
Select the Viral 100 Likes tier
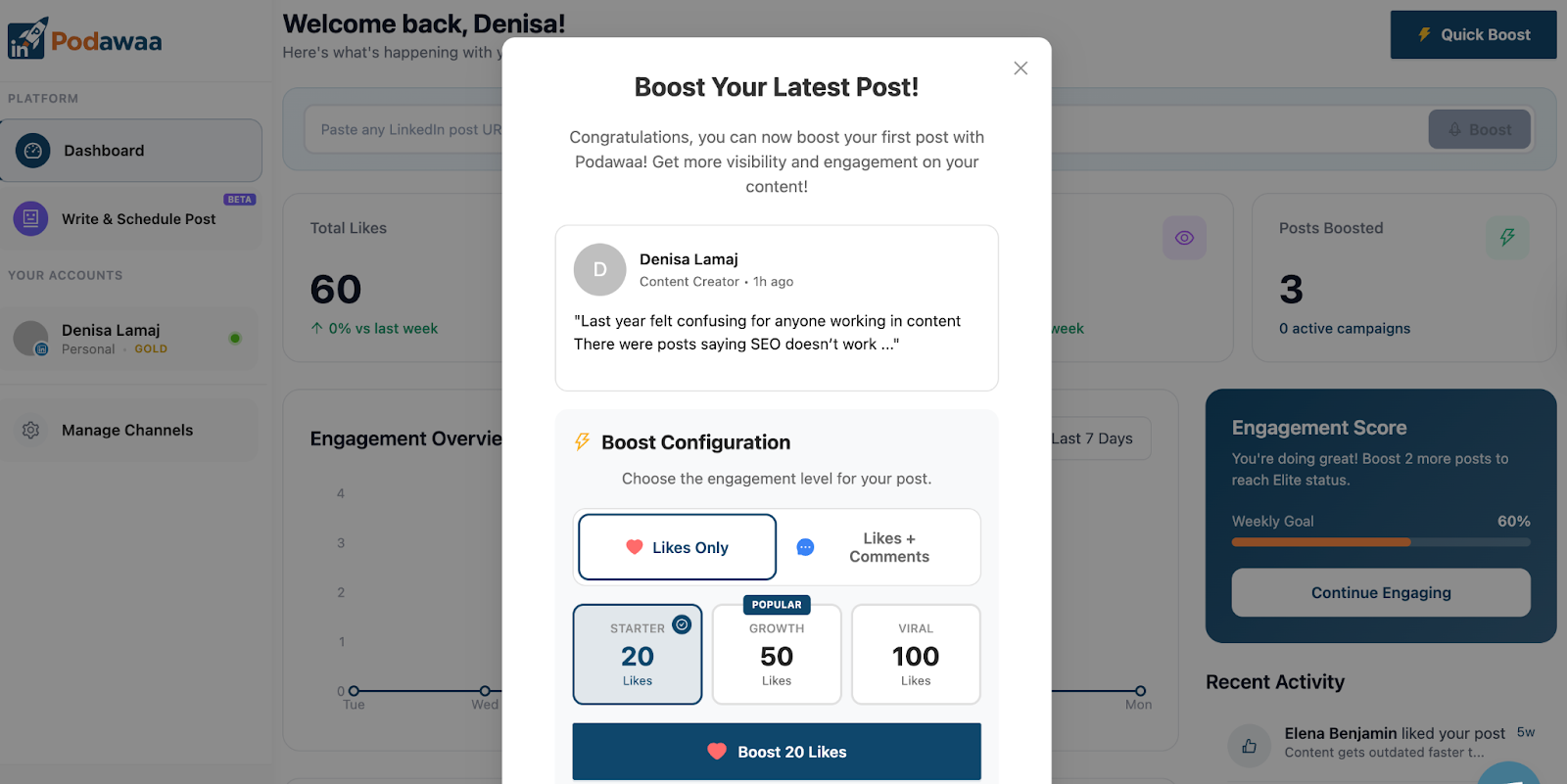[915, 654]
